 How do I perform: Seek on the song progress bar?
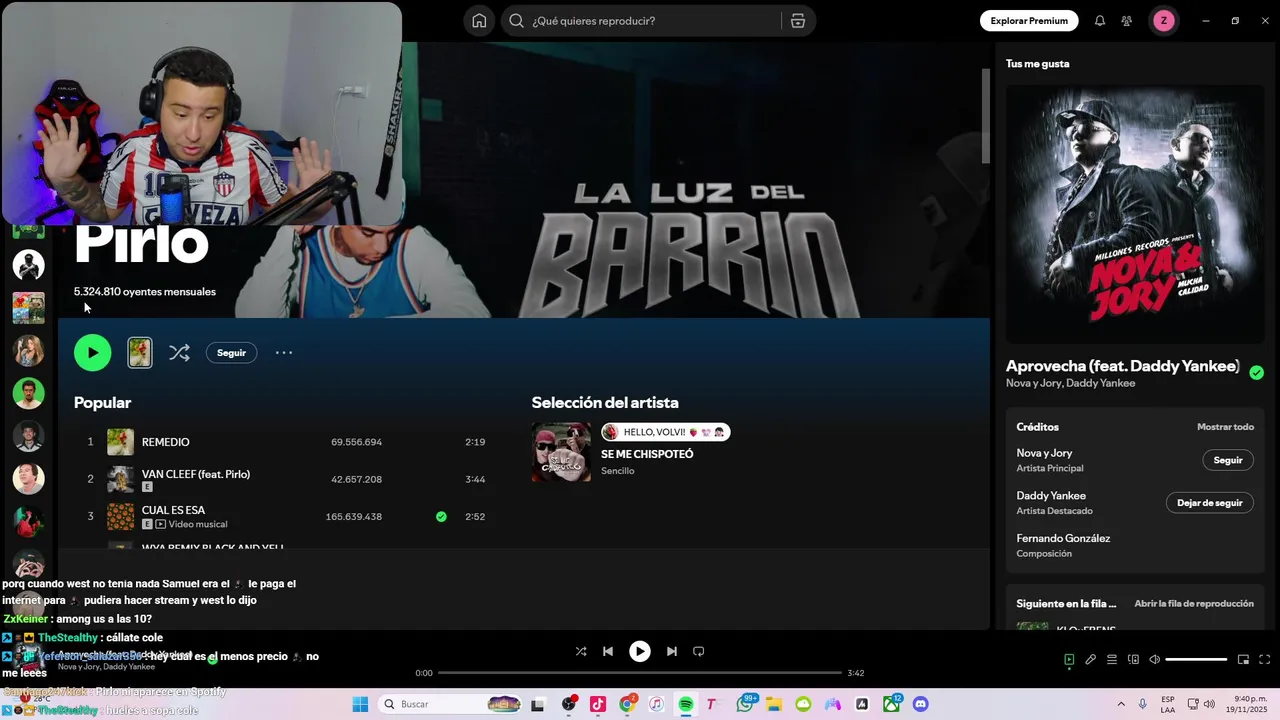point(640,673)
